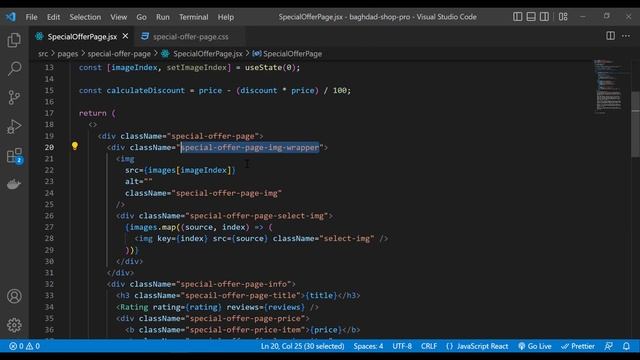Change encoding via UTF-8
The height and width of the screenshot is (360, 640).
[402, 346]
